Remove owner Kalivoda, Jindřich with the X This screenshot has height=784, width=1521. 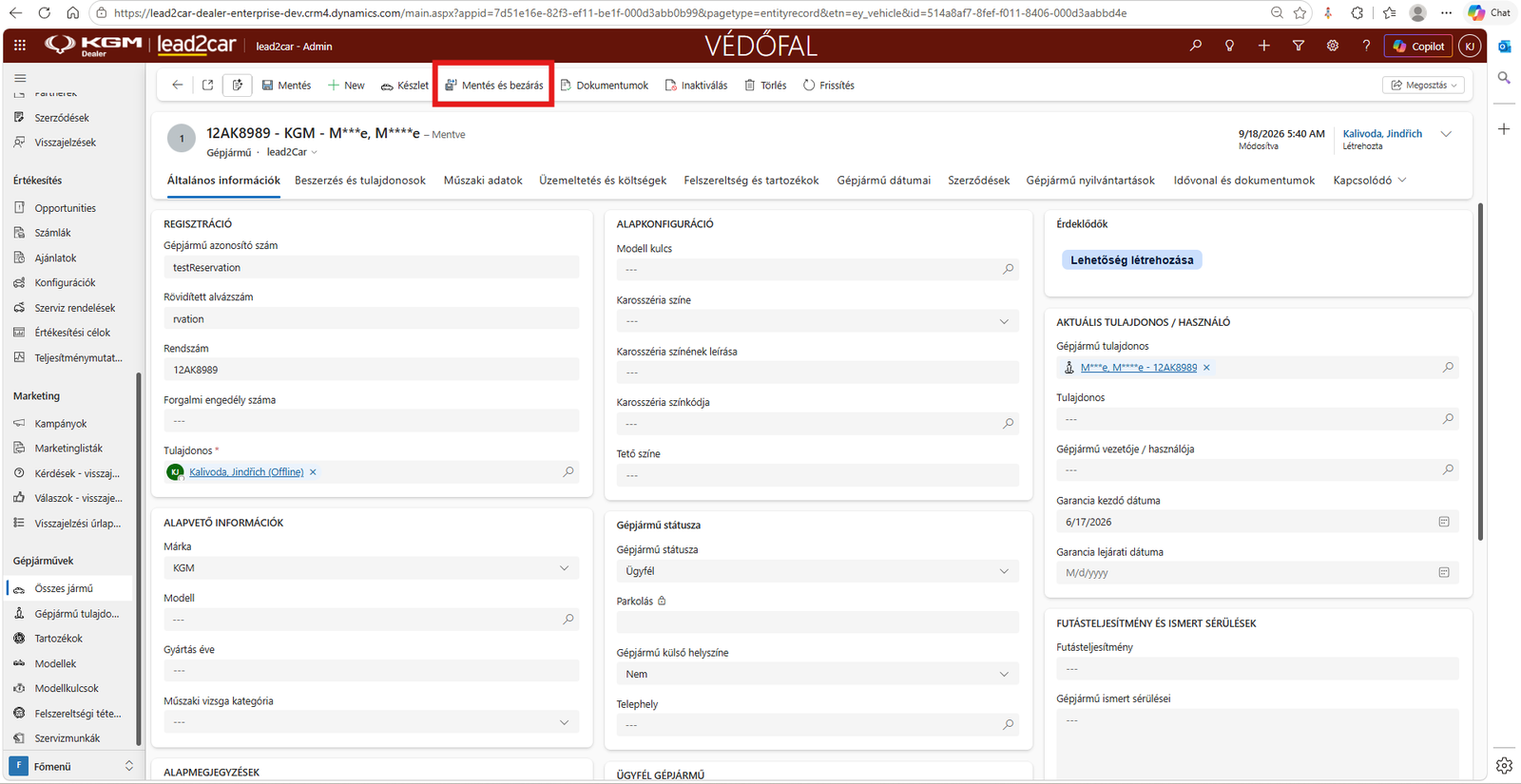[313, 472]
